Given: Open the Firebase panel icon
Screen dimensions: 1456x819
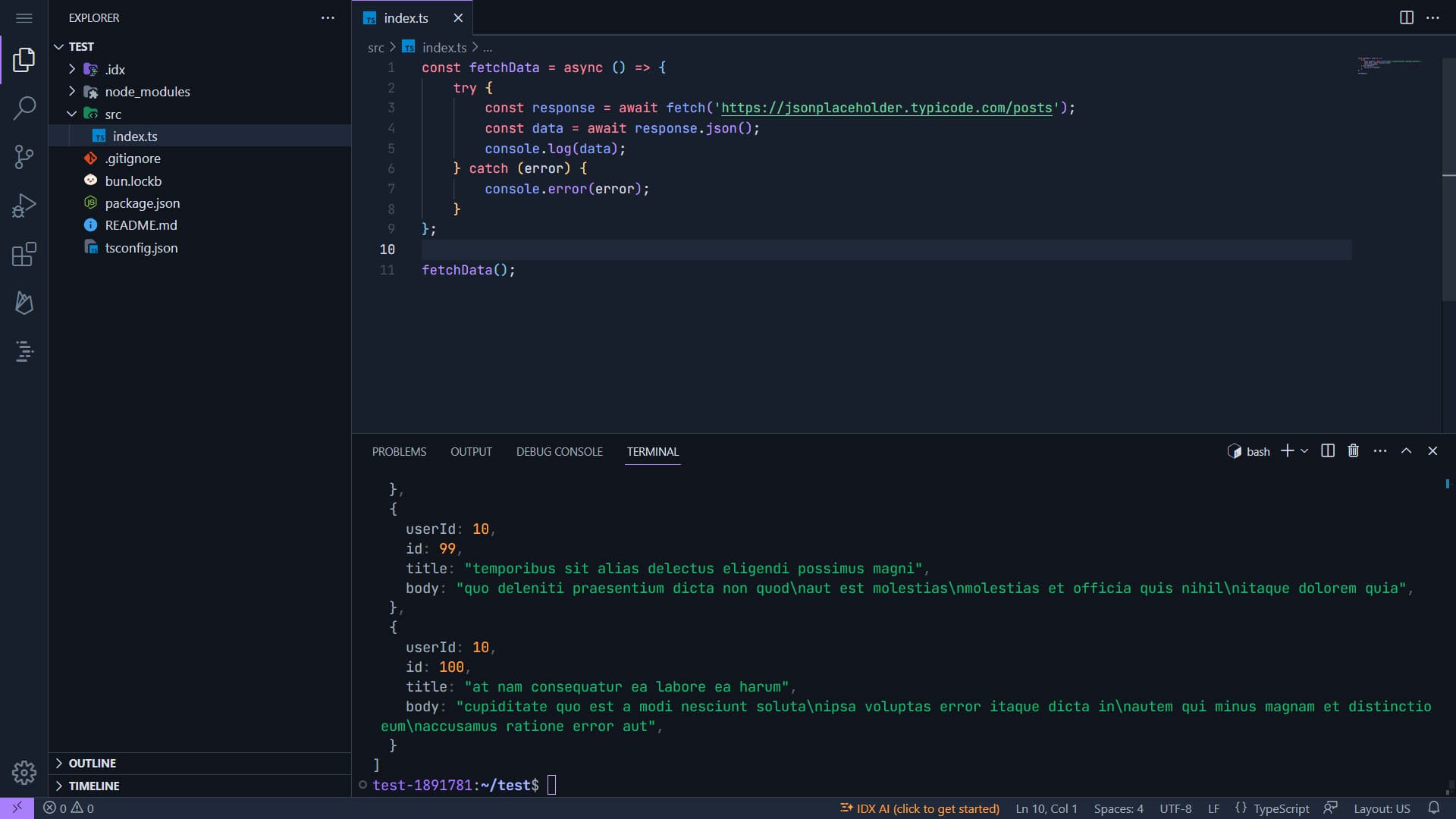Looking at the screenshot, I should [24, 303].
